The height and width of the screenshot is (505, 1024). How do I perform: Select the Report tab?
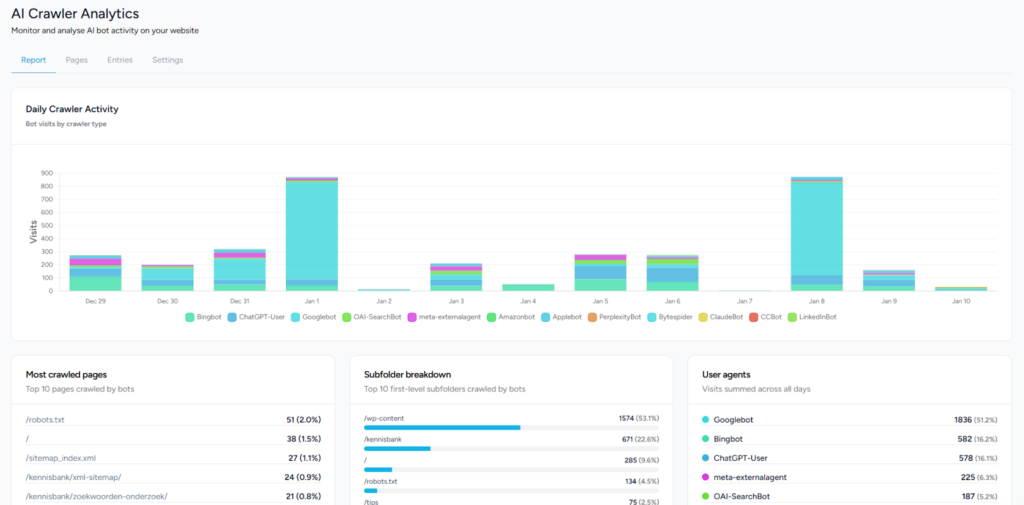coord(33,60)
